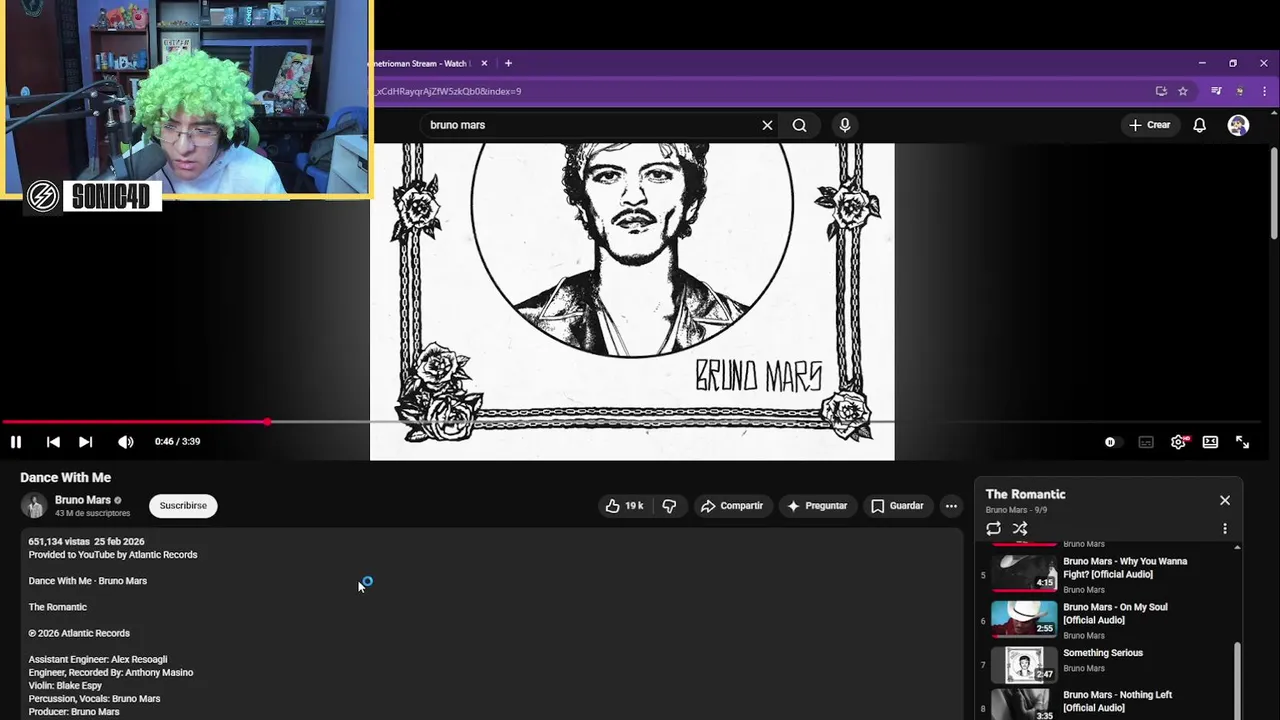The image size is (1280, 720).
Task: Click thumbnail with 2:55 duration
Action: [x=1024, y=618]
